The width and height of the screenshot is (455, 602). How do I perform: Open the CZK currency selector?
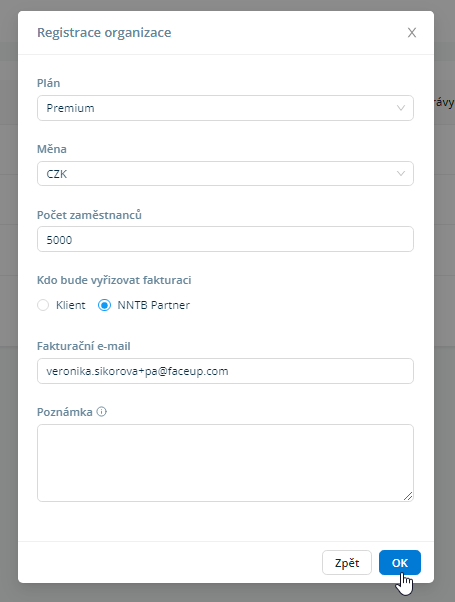click(225, 174)
